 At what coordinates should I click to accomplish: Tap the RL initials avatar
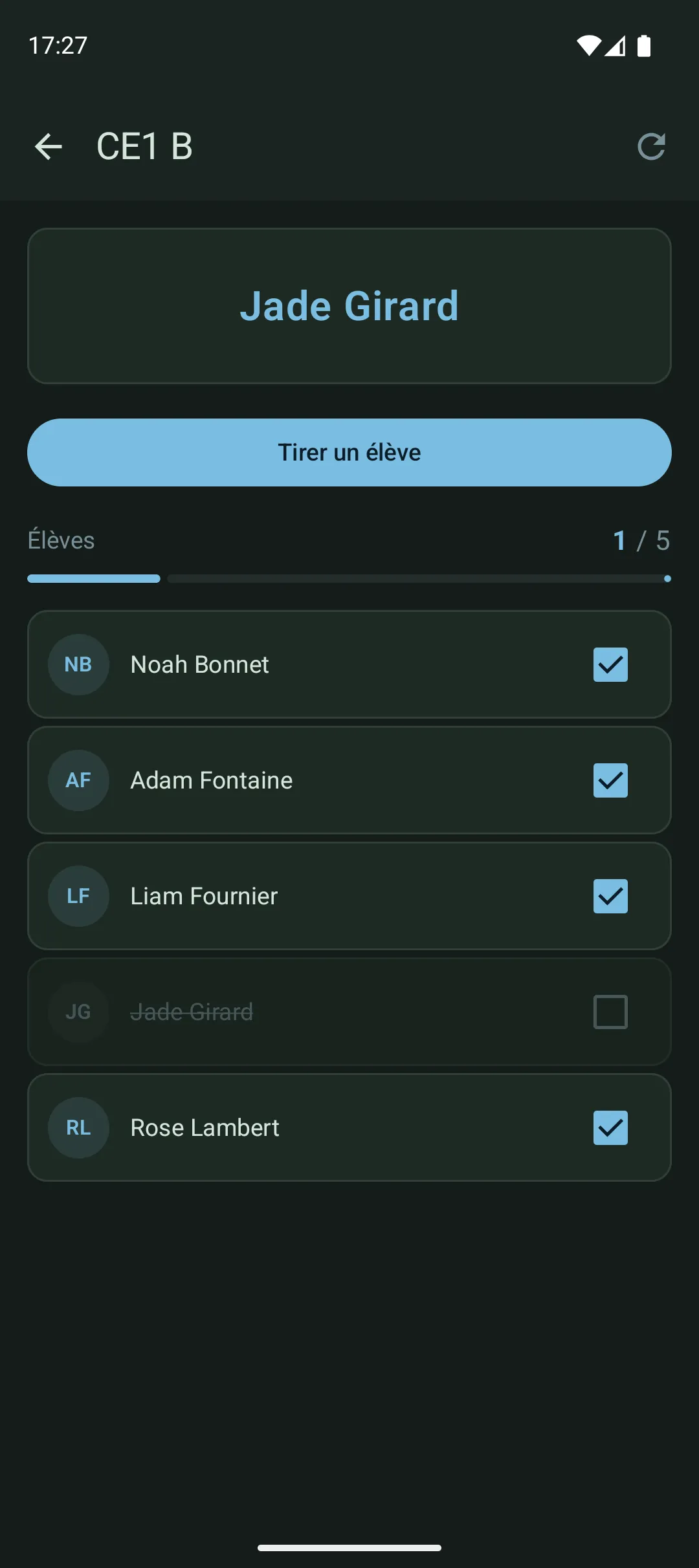(78, 1127)
